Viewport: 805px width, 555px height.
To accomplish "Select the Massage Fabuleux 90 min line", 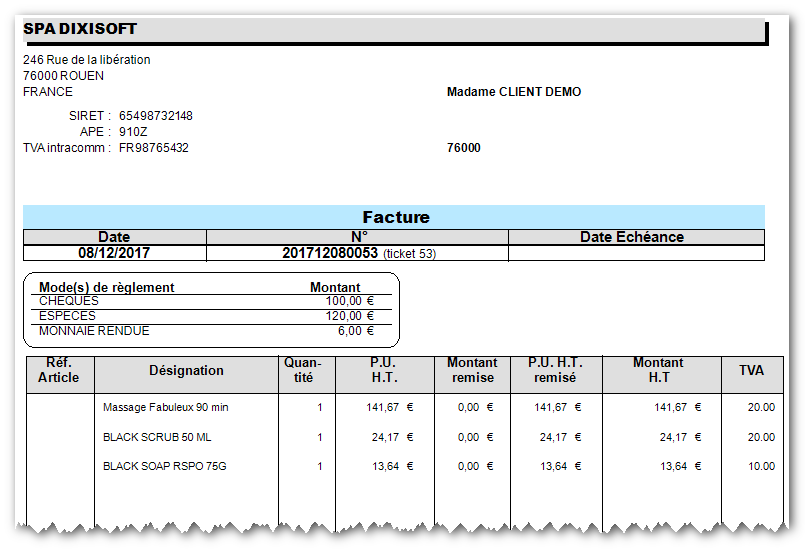I will [x=166, y=407].
